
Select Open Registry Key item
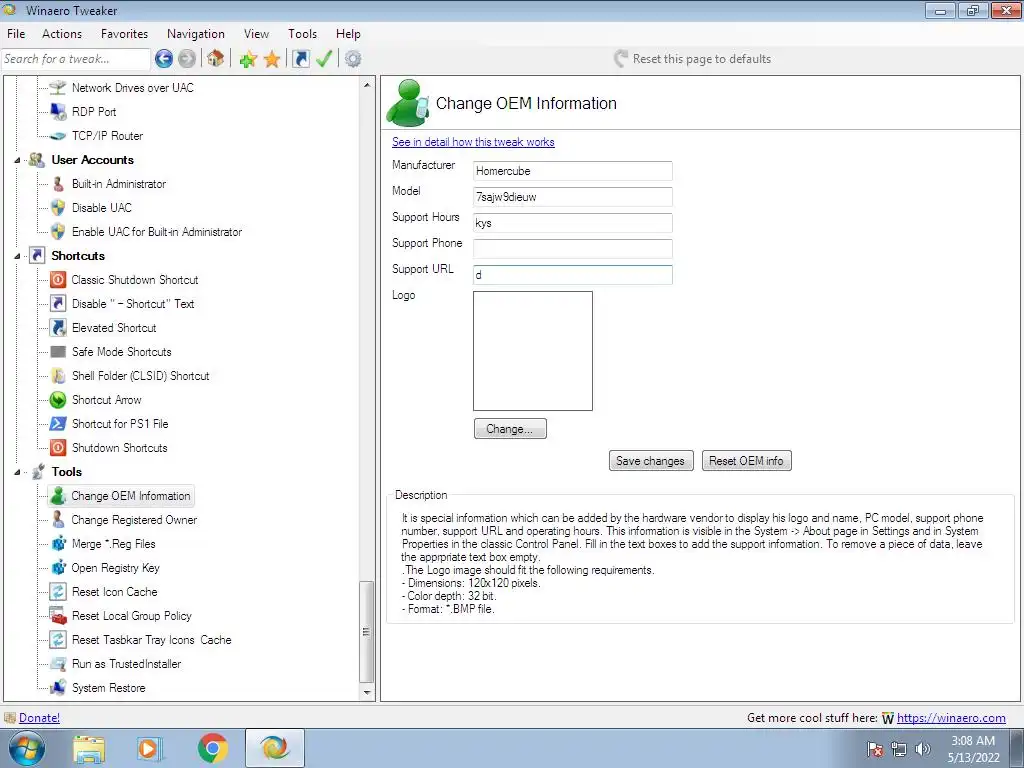[115, 568]
